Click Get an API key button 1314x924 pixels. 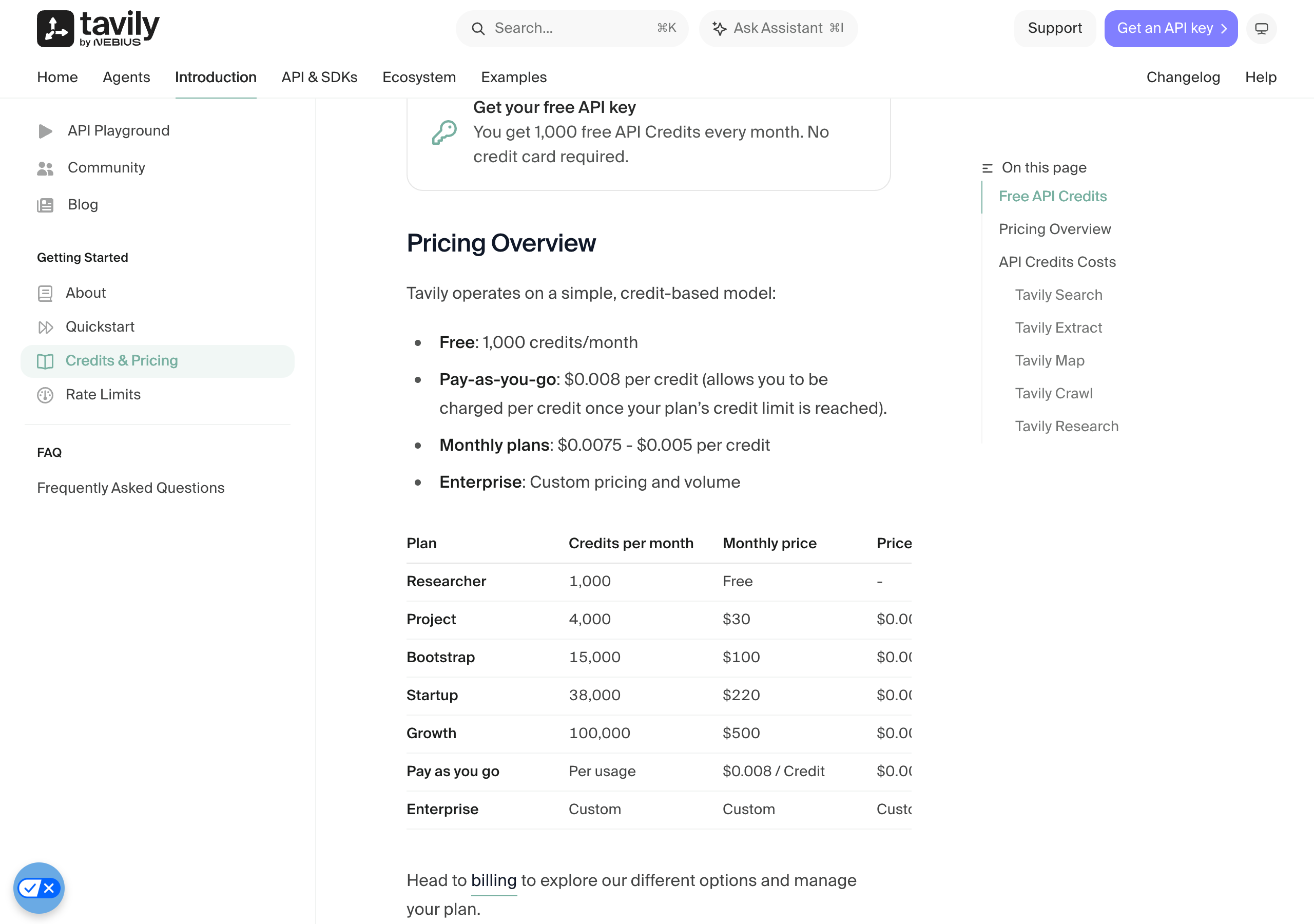pyautogui.click(x=1171, y=29)
